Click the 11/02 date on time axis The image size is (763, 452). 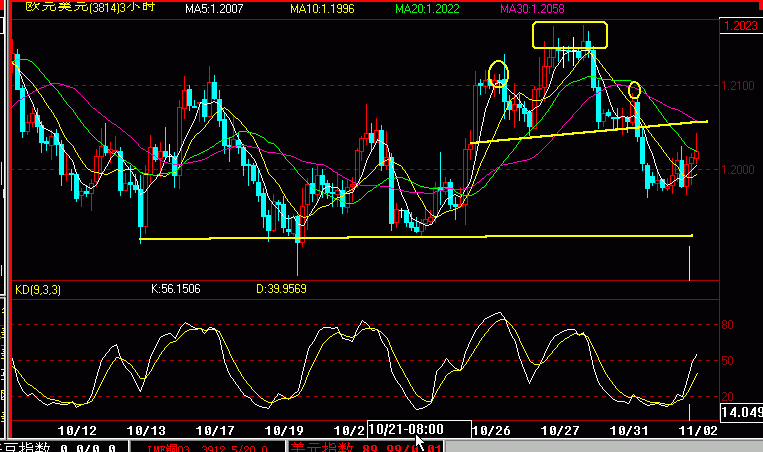698,431
